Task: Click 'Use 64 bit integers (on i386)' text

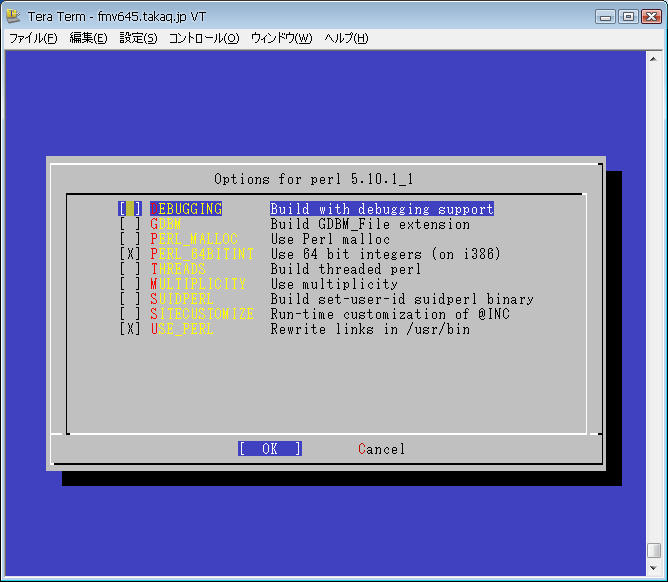Action: coord(386,254)
